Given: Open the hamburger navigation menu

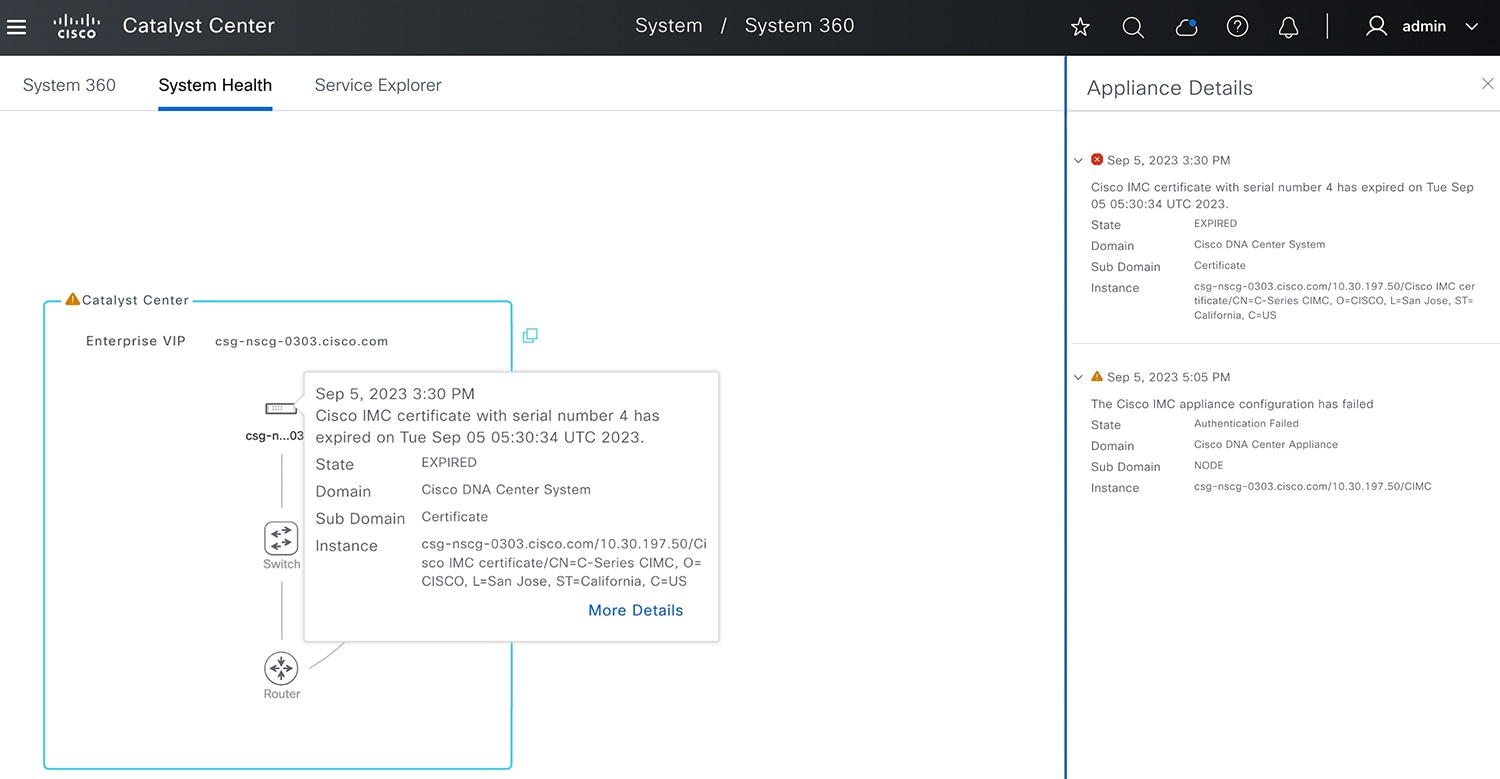Looking at the screenshot, I should pyautogui.click(x=16, y=27).
